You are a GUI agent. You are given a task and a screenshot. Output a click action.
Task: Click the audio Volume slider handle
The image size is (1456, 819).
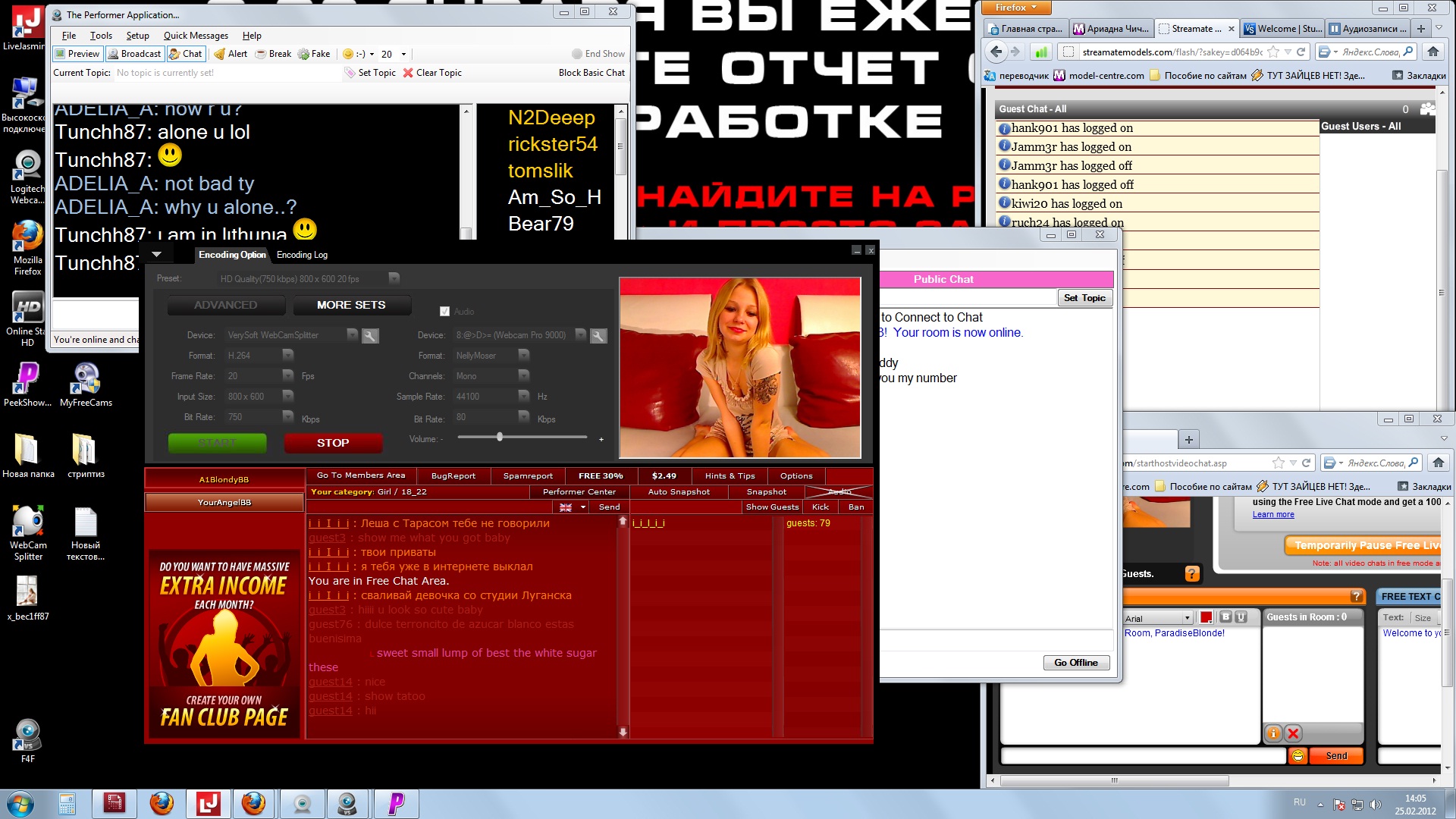click(x=500, y=437)
